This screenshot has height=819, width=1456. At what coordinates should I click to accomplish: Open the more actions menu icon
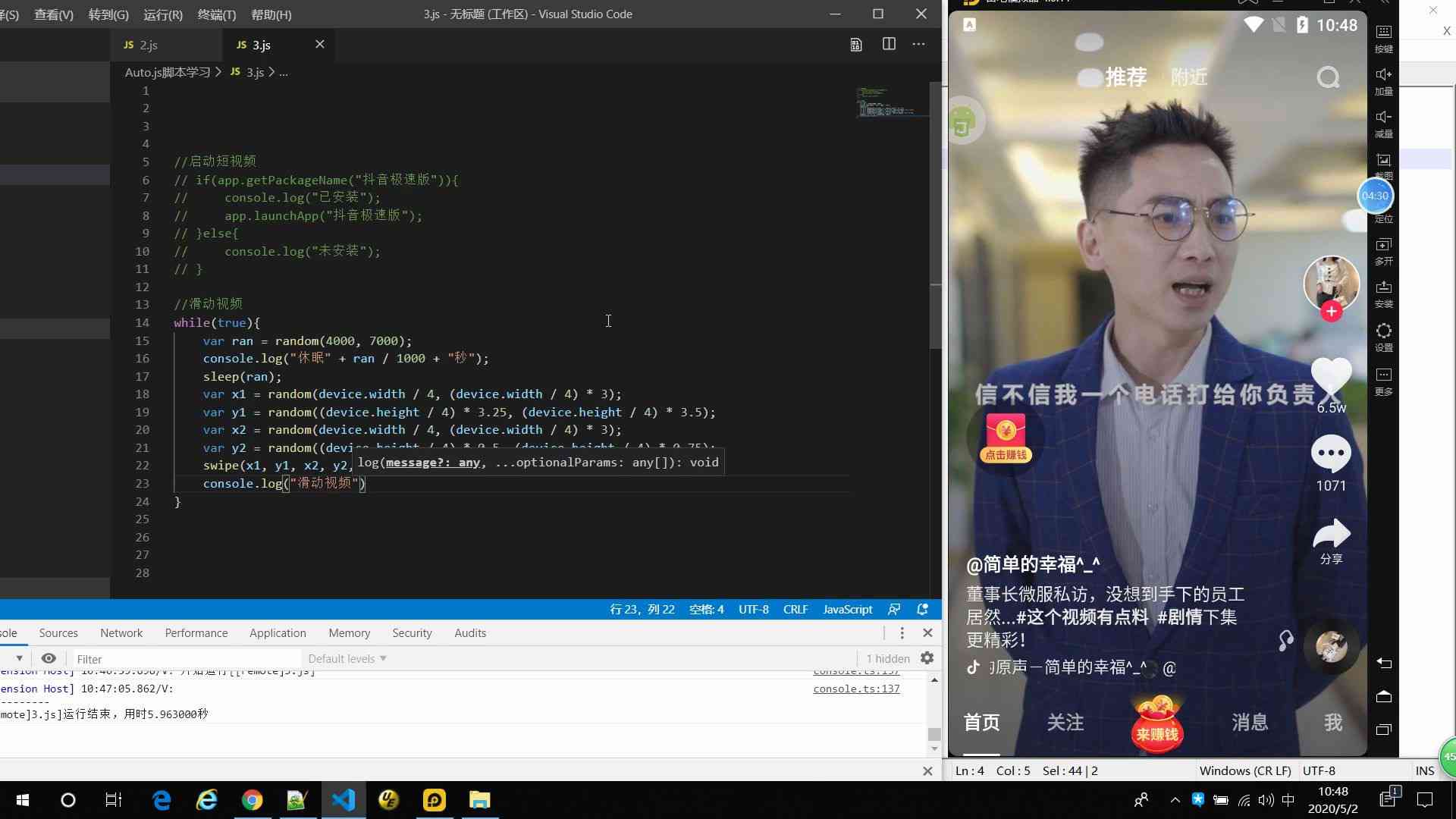[x=921, y=44]
